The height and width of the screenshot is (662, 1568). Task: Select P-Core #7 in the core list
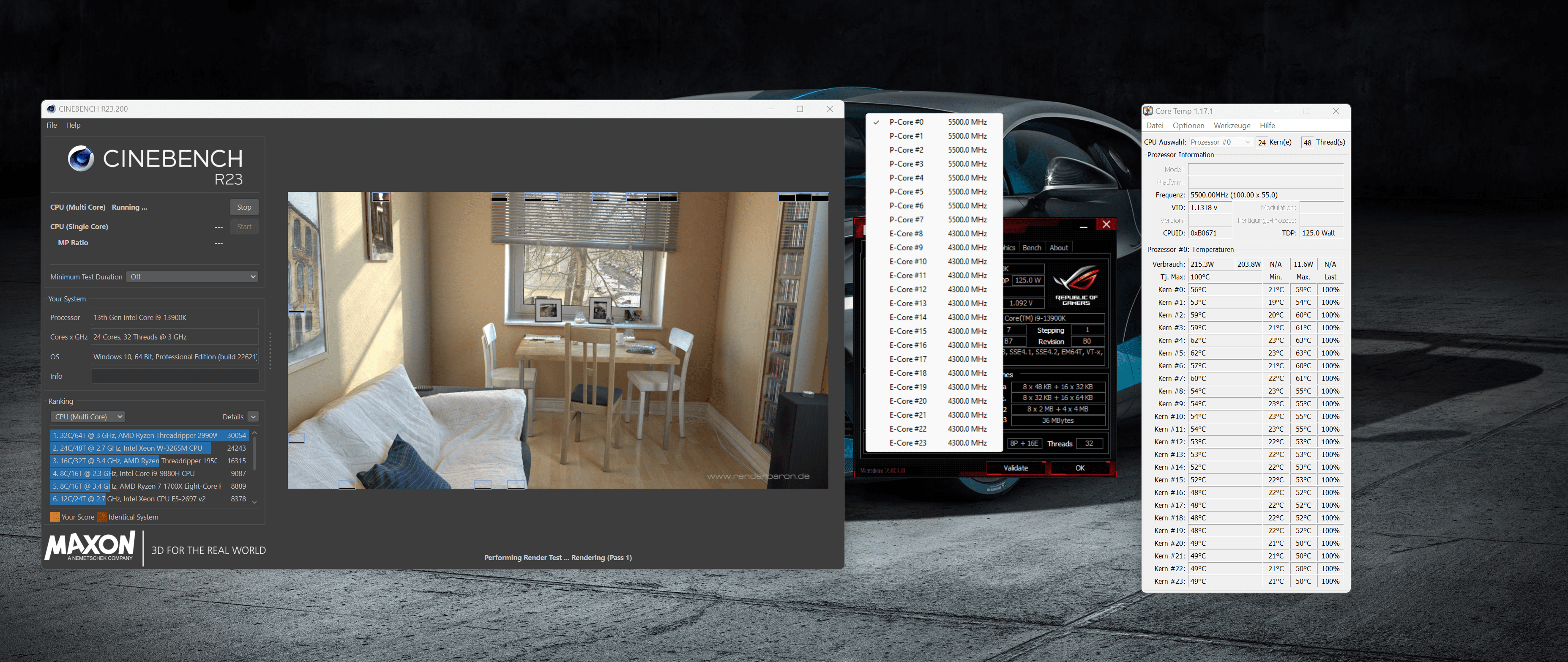click(x=934, y=220)
